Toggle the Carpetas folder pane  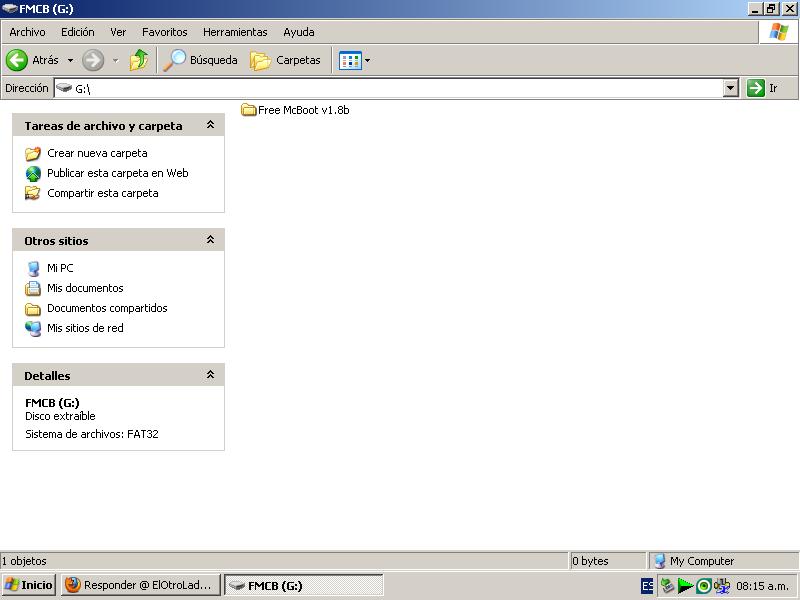coord(286,60)
